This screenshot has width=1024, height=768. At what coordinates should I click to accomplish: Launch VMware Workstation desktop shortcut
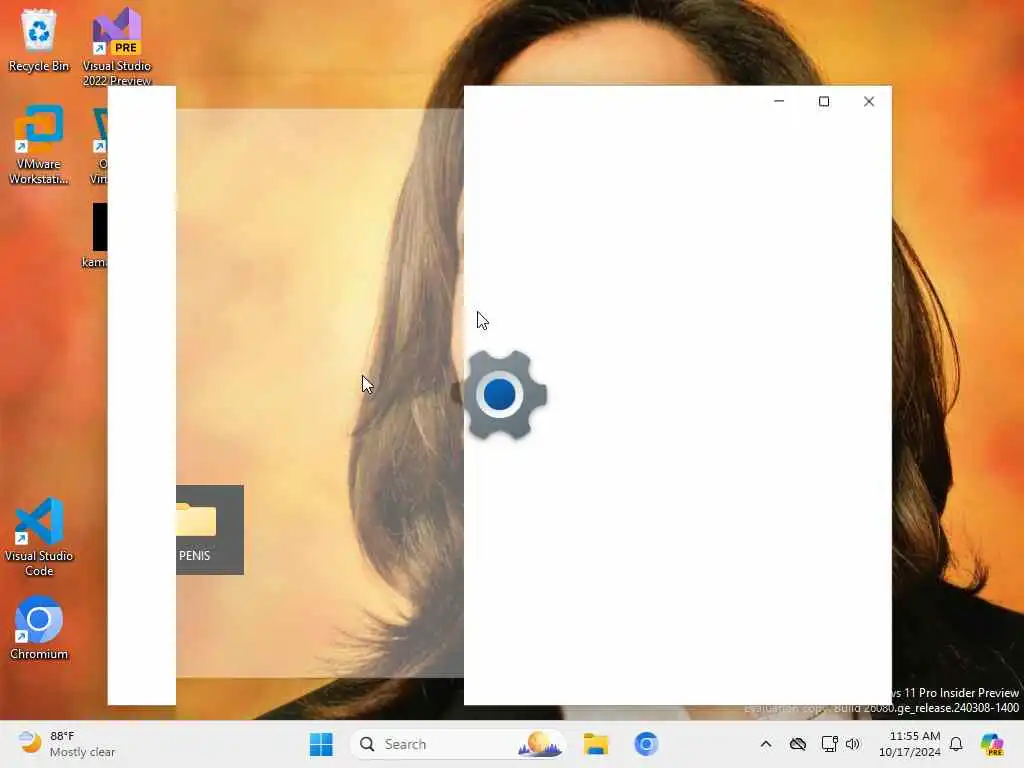[x=39, y=145]
